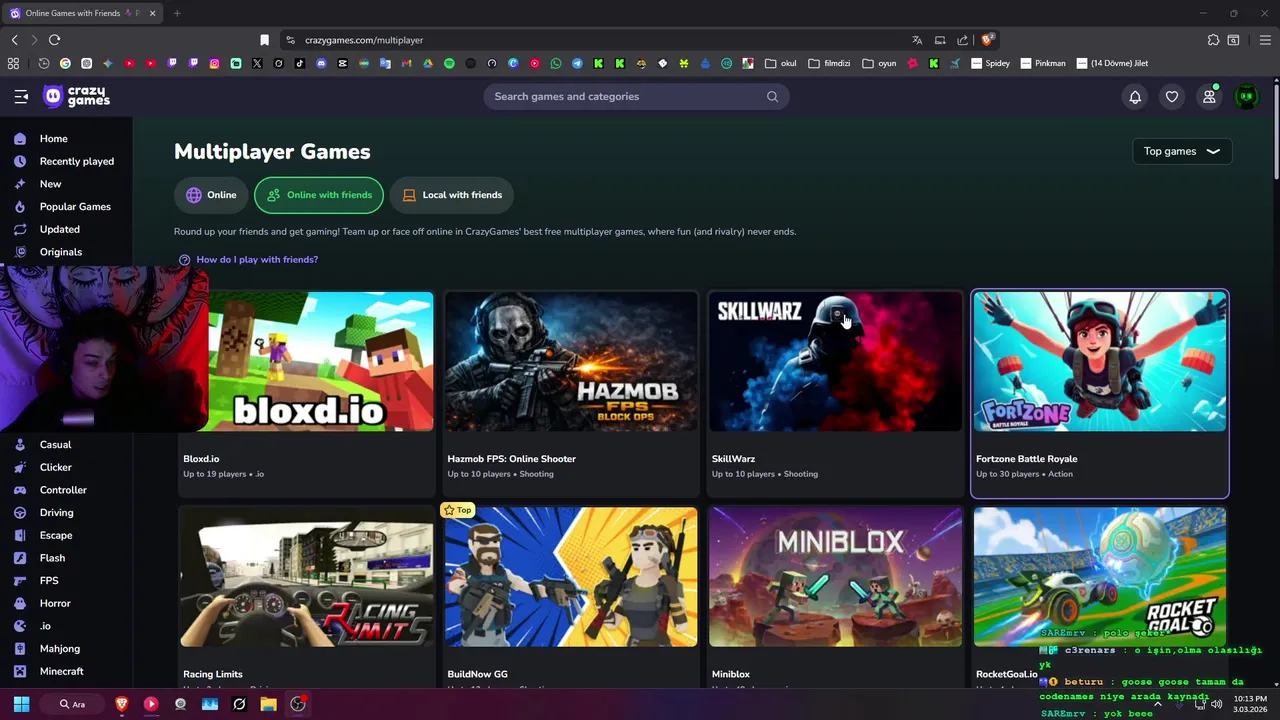Click the Search games and categories field
This screenshot has width=1280, height=720.
click(636, 97)
